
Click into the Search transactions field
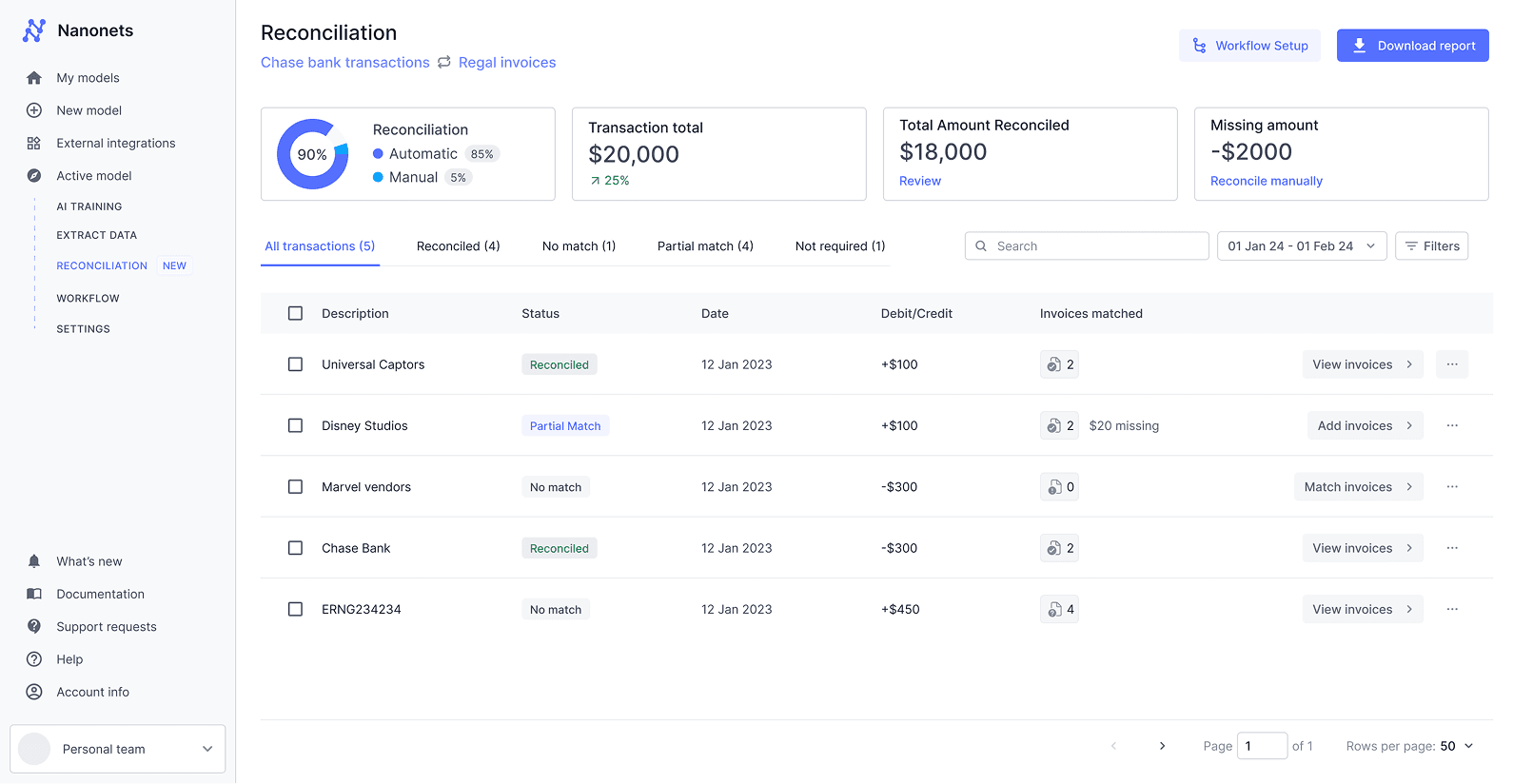[x=1094, y=246]
